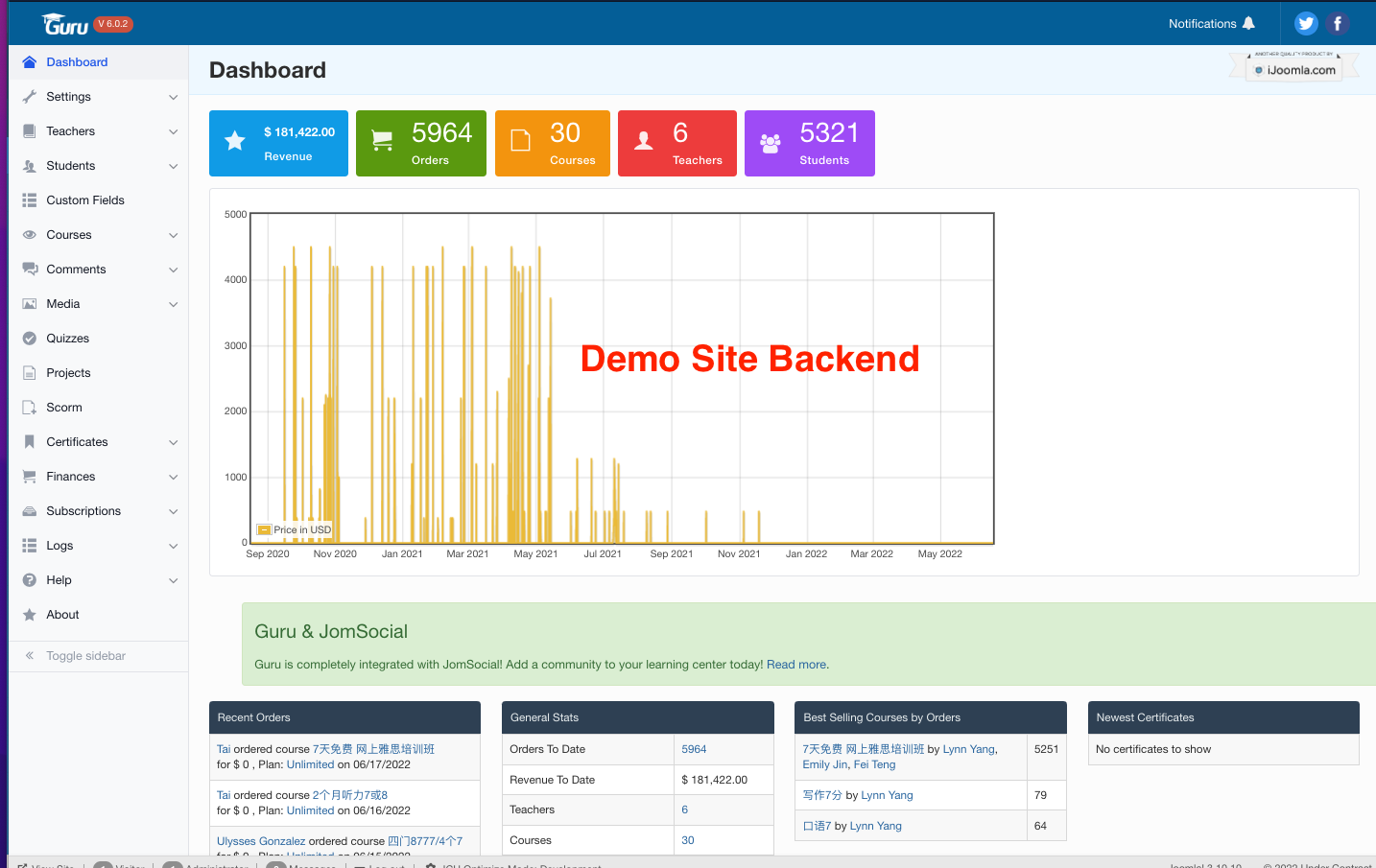Open the Facebook icon link
Viewport: 1376px width, 868px height.
(x=1338, y=24)
